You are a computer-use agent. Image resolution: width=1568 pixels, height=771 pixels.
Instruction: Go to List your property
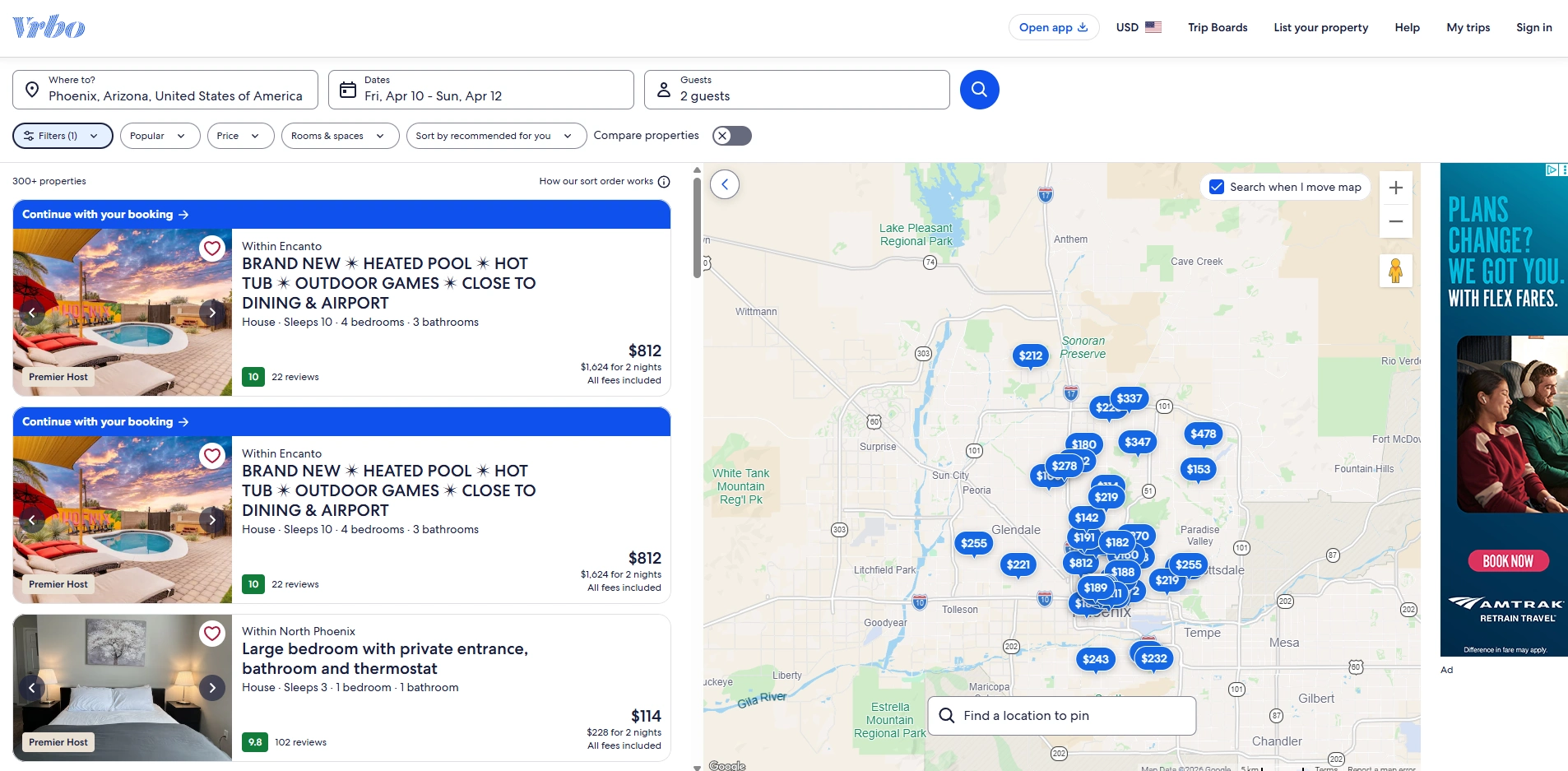click(x=1321, y=27)
